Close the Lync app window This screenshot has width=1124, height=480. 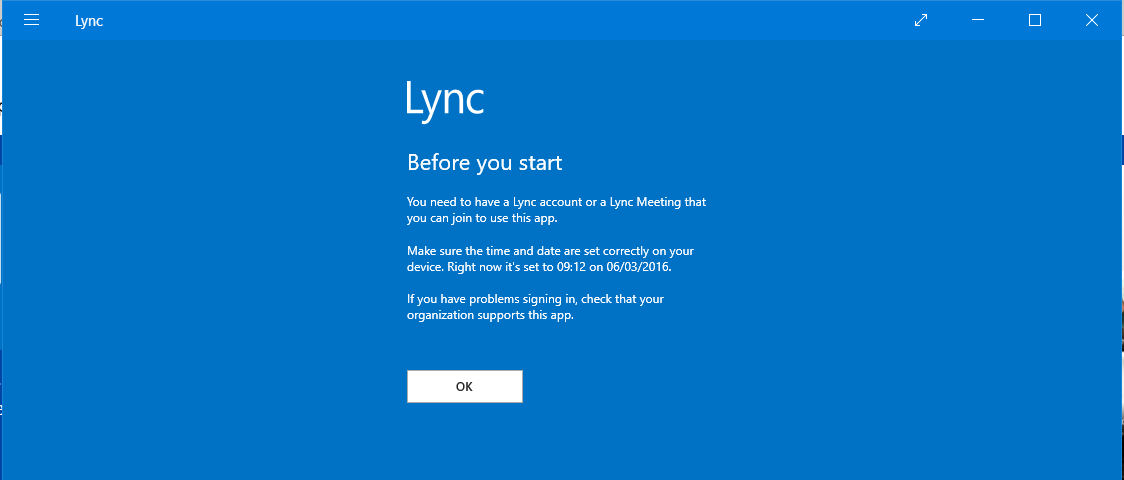coord(1092,20)
